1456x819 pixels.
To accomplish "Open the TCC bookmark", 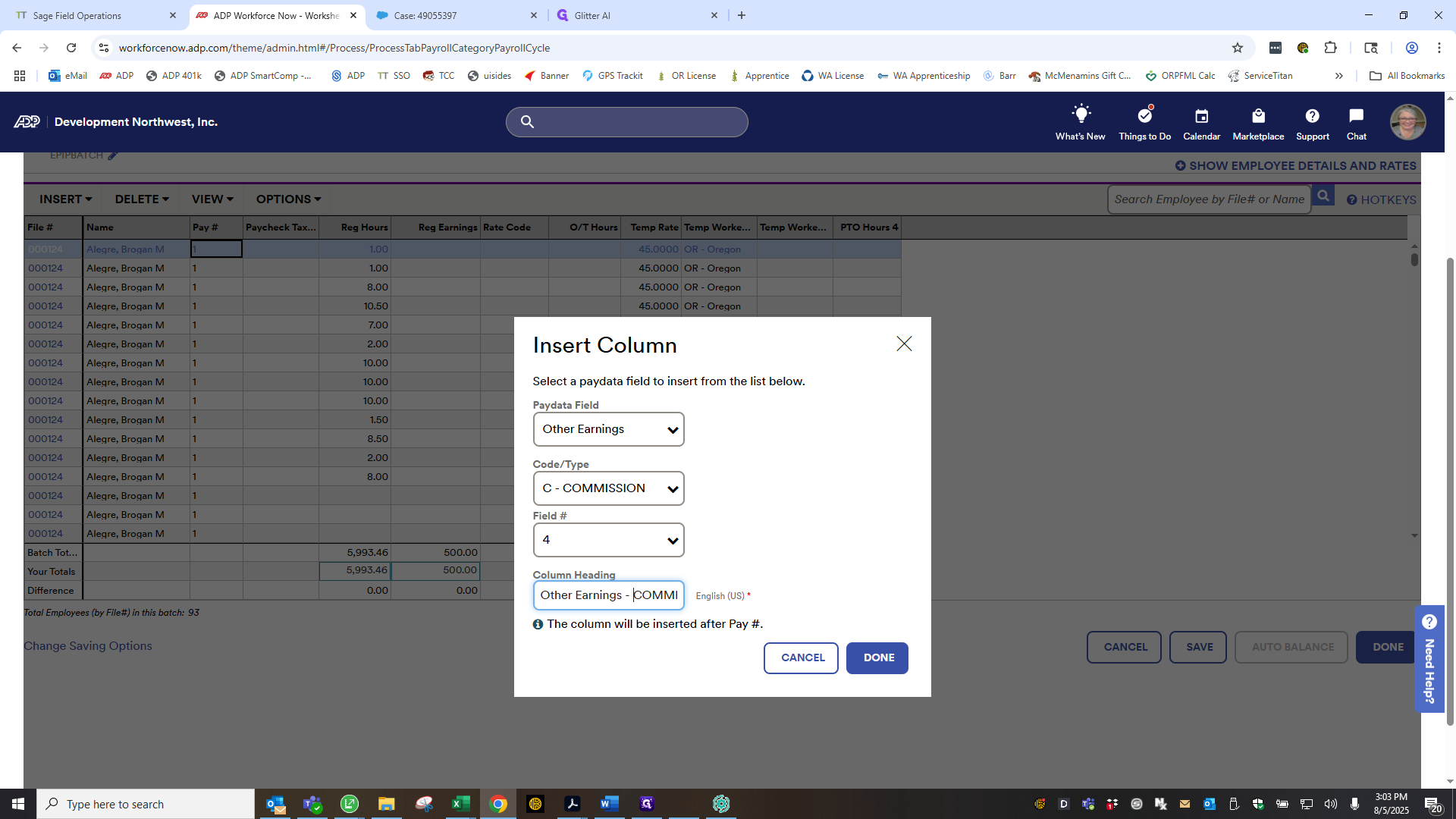I will 438,76.
